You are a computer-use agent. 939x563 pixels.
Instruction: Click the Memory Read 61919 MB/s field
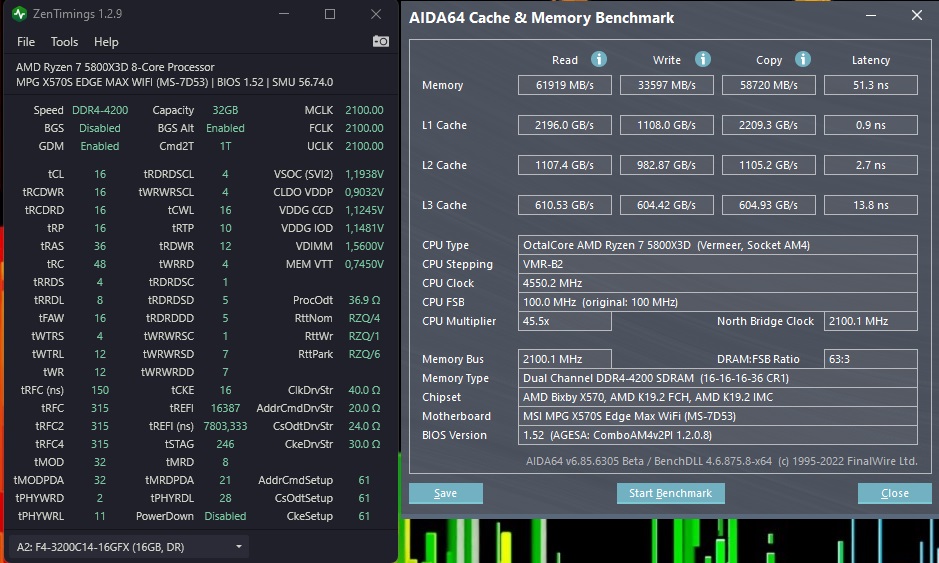tap(565, 85)
